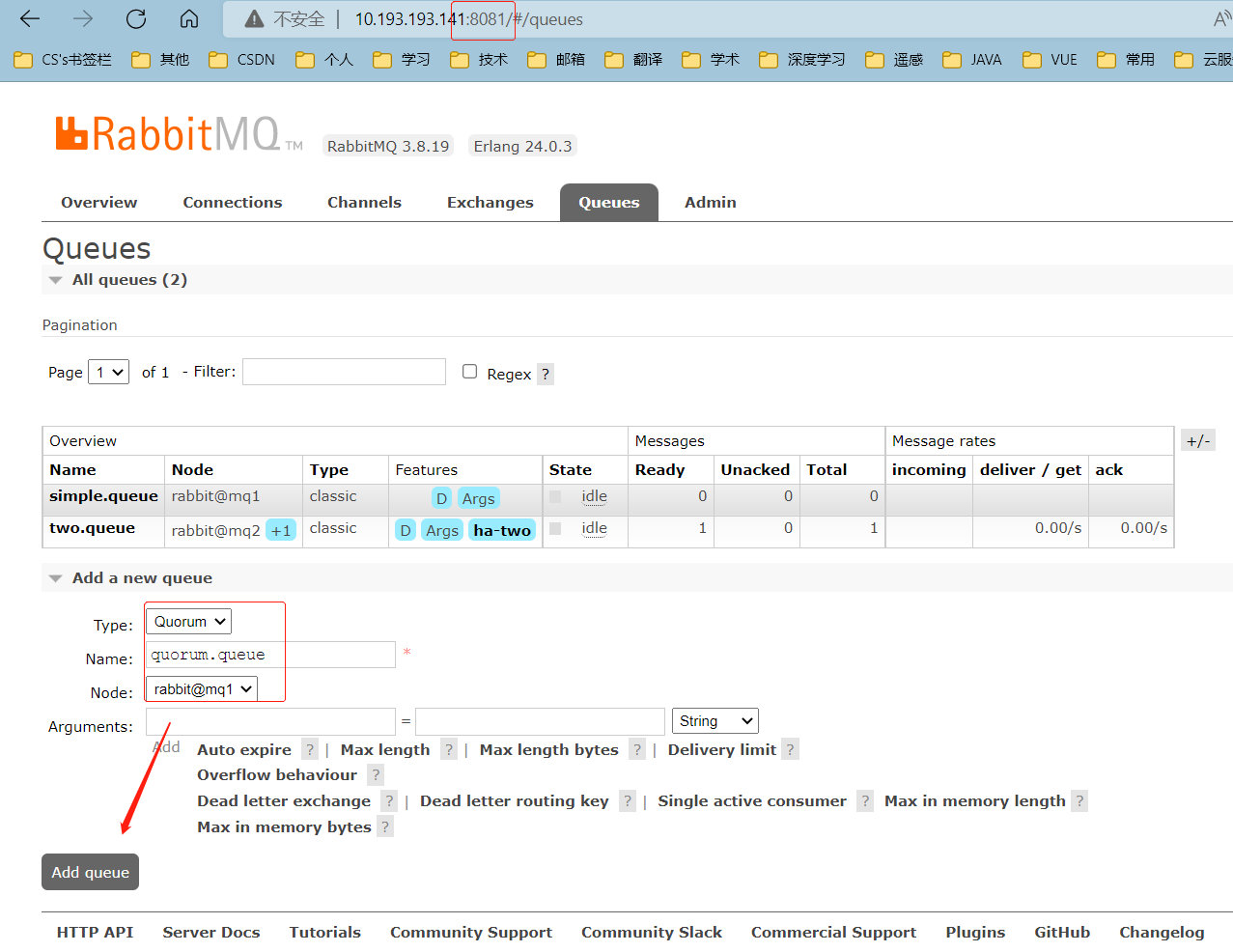Select the Queues tab
The height and width of the screenshot is (952, 1233).
click(609, 202)
